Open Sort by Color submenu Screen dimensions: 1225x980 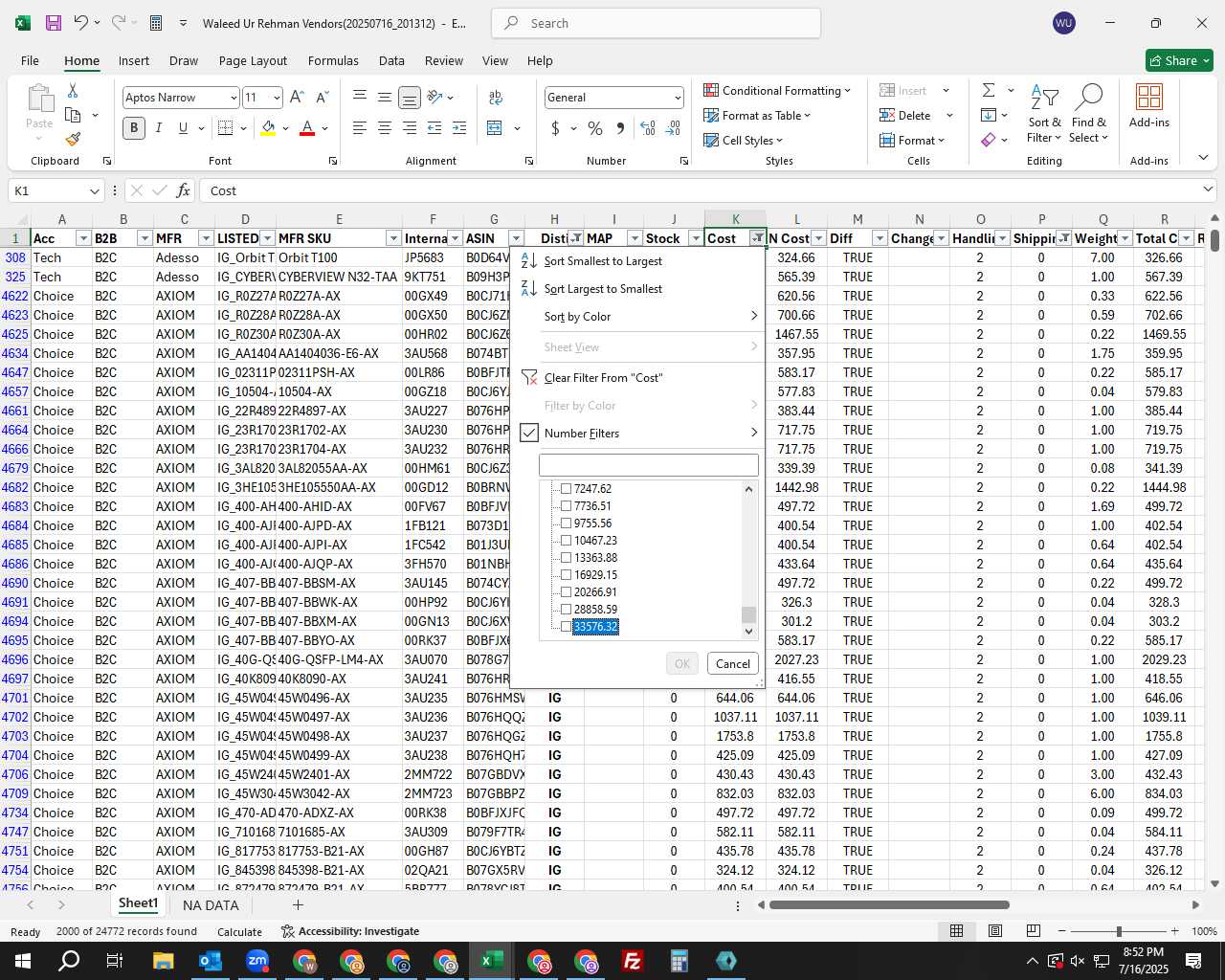point(637,317)
